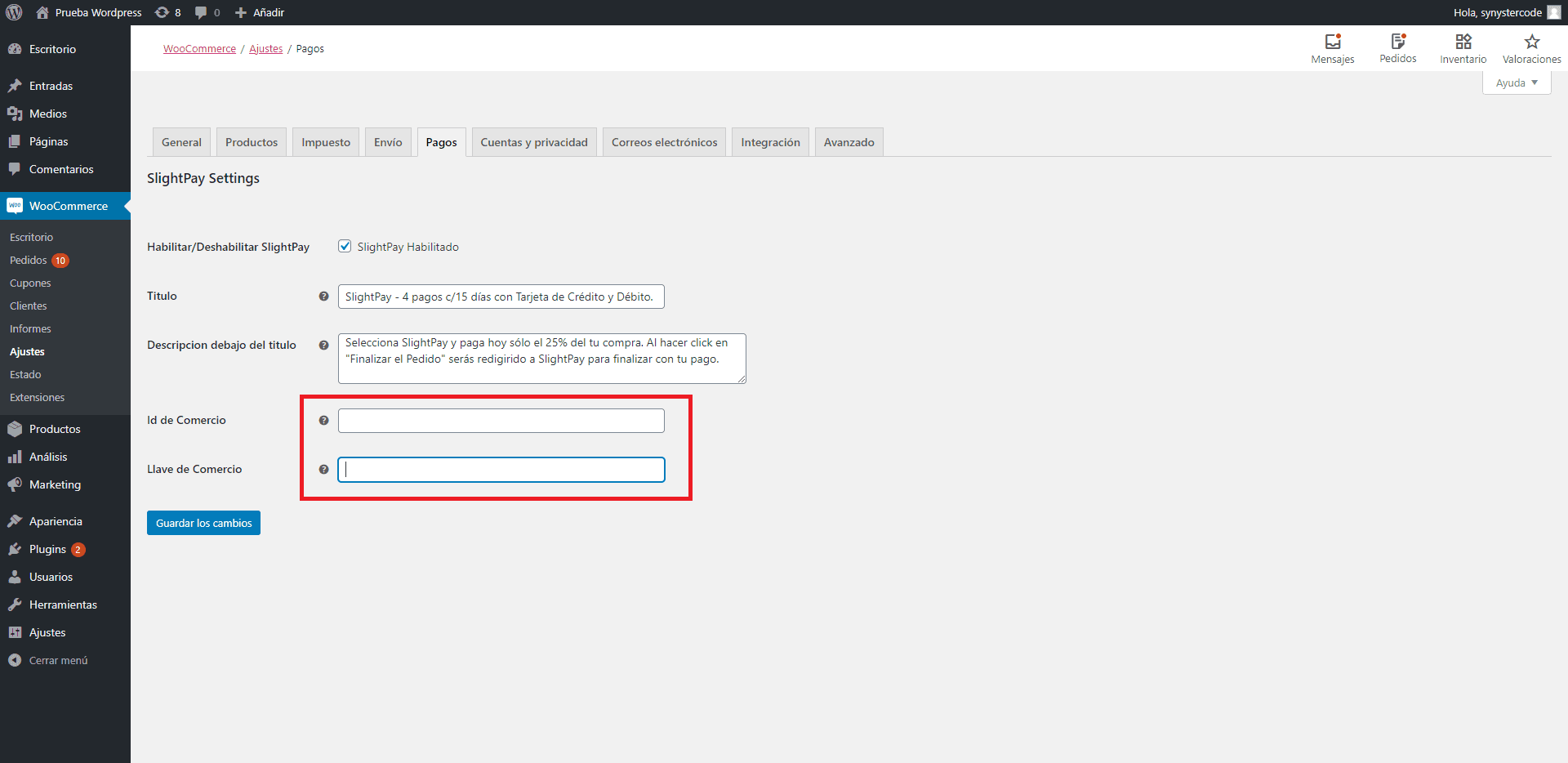Switch to the Integración tab
Image resolution: width=1568 pixels, height=763 pixels.
point(771,142)
